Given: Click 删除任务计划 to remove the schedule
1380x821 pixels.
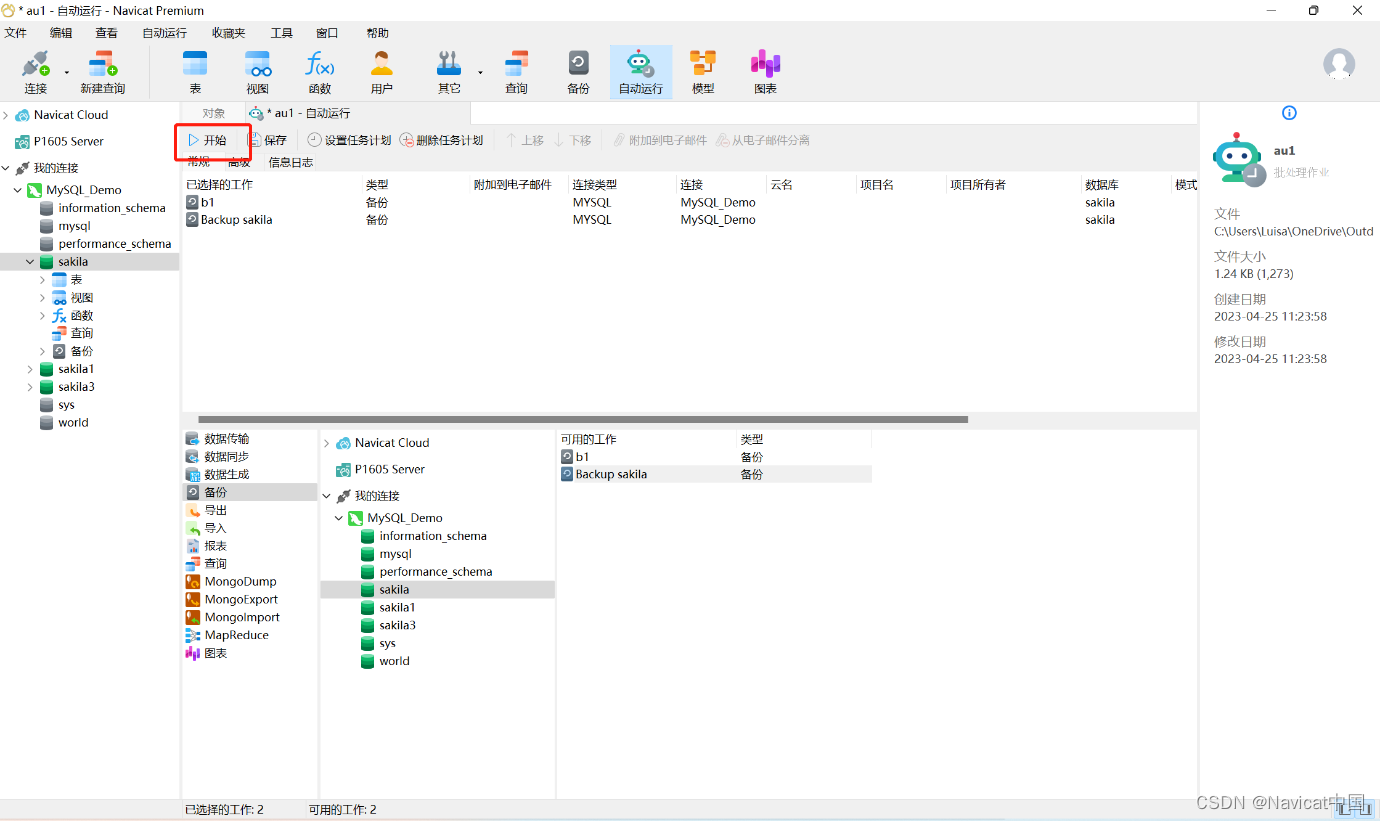Looking at the screenshot, I should 441,140.
